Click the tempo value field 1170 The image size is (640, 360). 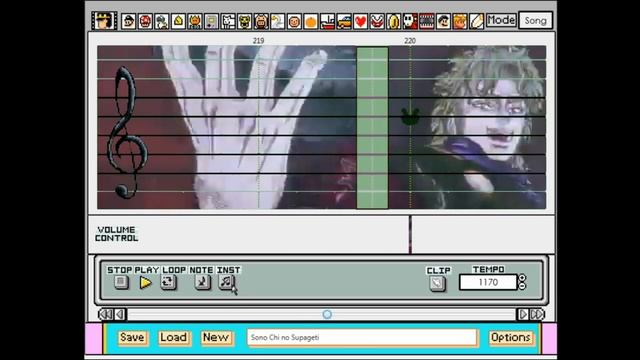488,282
